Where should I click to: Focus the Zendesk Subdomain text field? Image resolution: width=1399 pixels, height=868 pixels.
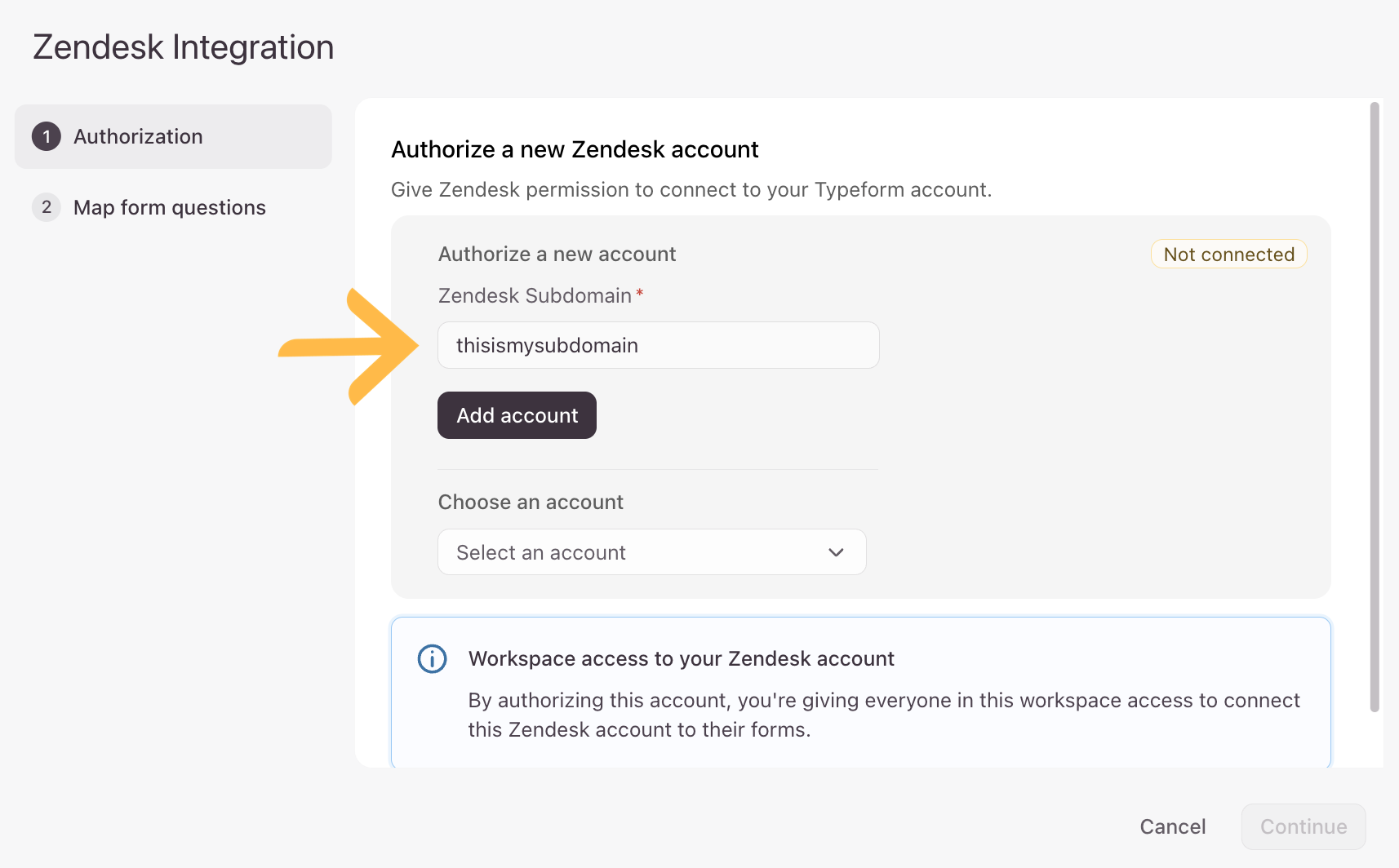[658, 345]
